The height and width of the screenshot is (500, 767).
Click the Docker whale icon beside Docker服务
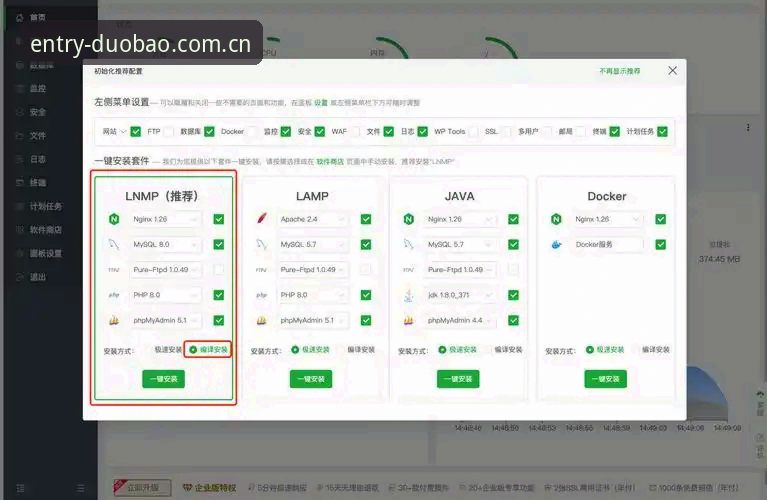[556, 244]
